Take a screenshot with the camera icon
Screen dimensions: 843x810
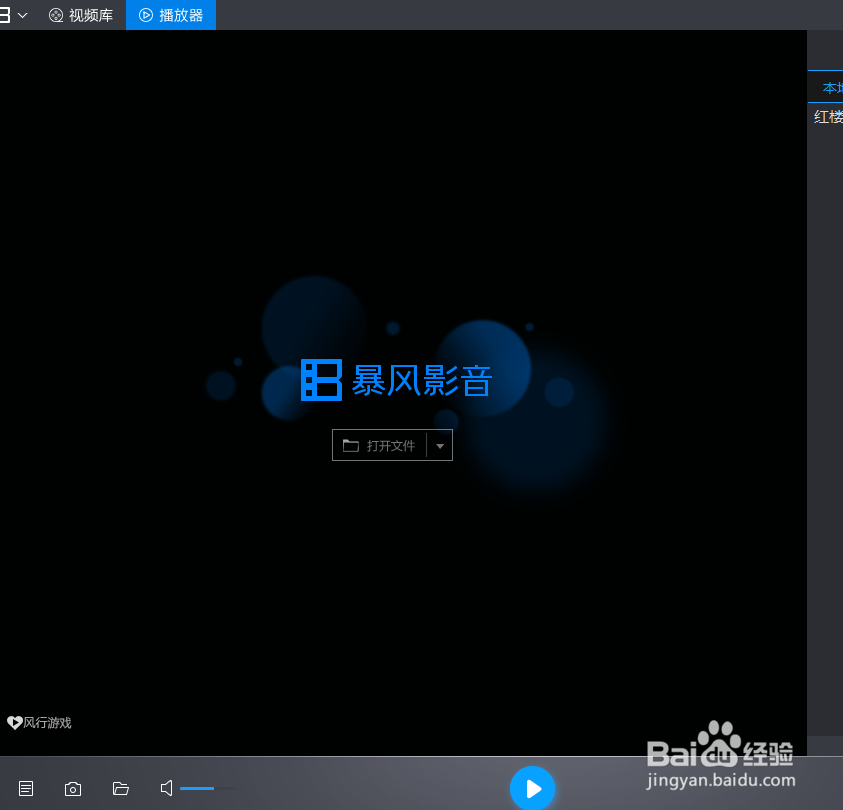73,789
